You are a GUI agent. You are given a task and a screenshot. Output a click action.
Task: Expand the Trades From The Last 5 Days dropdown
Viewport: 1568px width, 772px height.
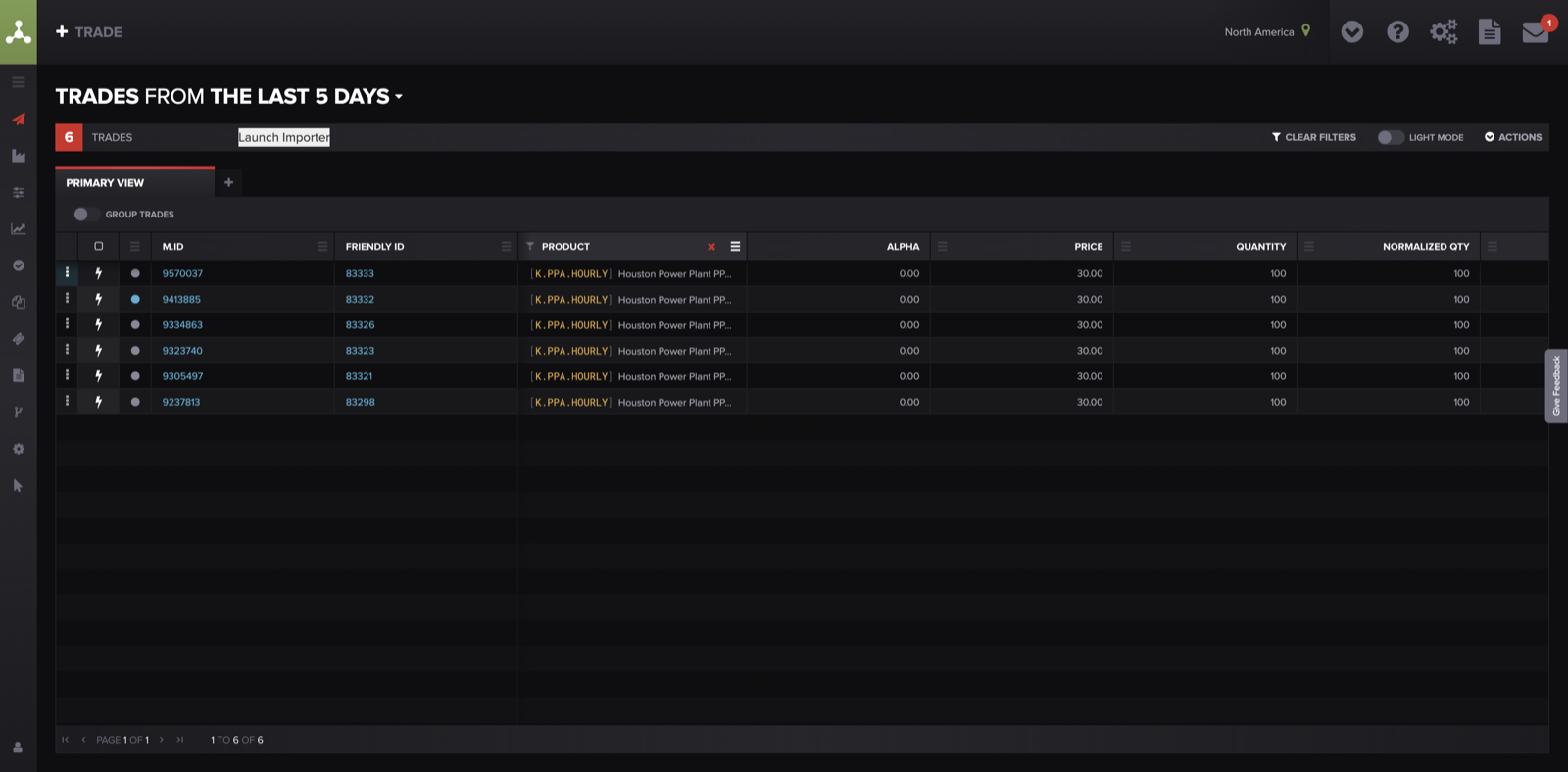click(x=399, y=97)
